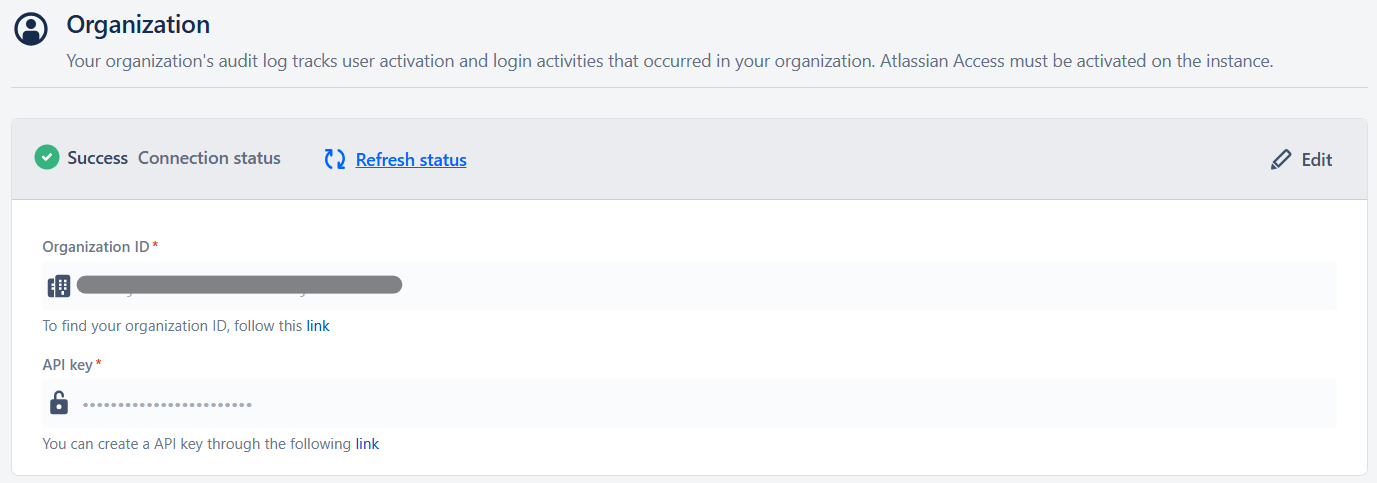
Task: Select the redacted Organization ID value
Action: [x=239, y=285]
